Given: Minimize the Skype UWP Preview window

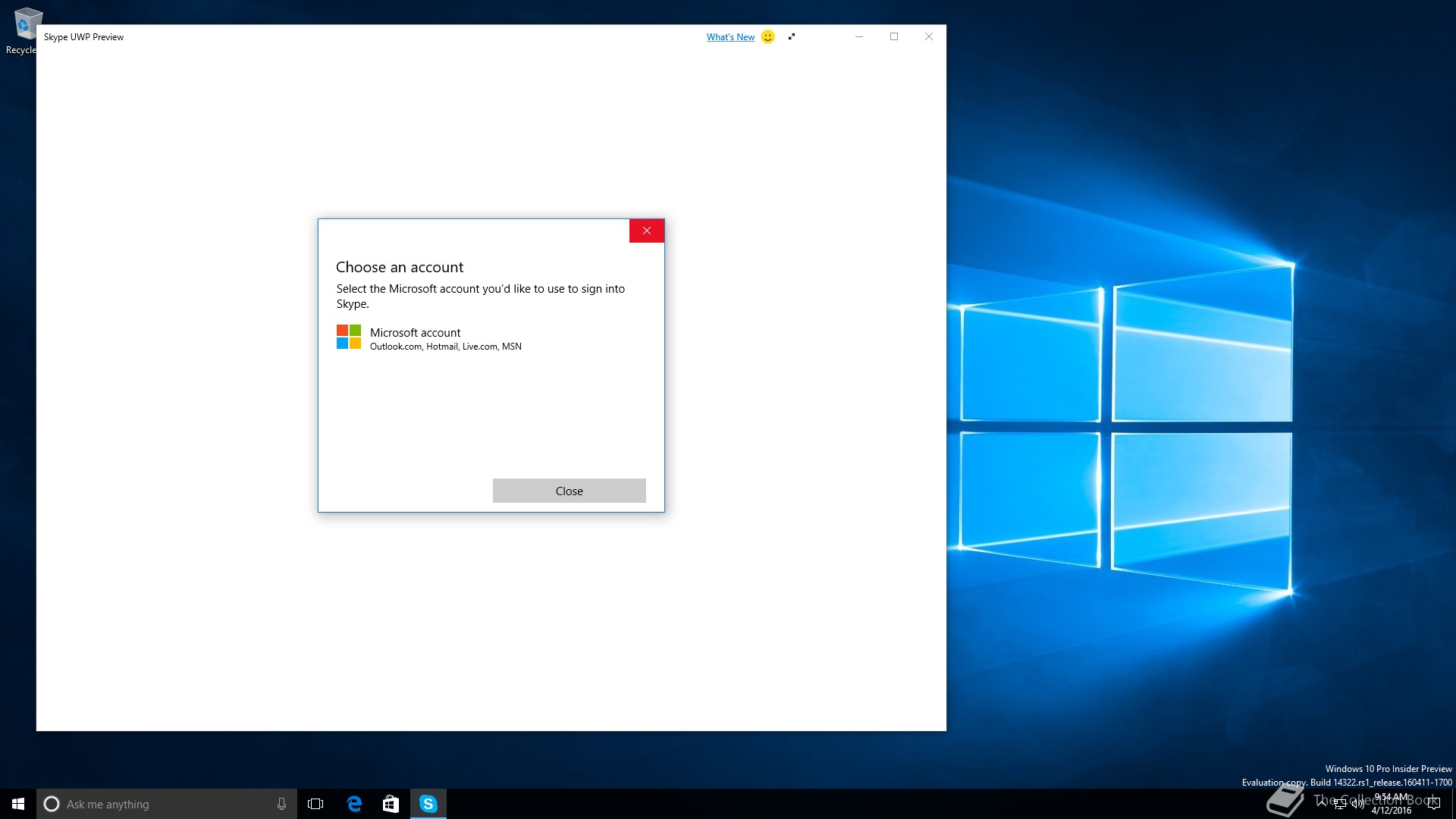Looking at the screenshot, I should pos(859,36).
